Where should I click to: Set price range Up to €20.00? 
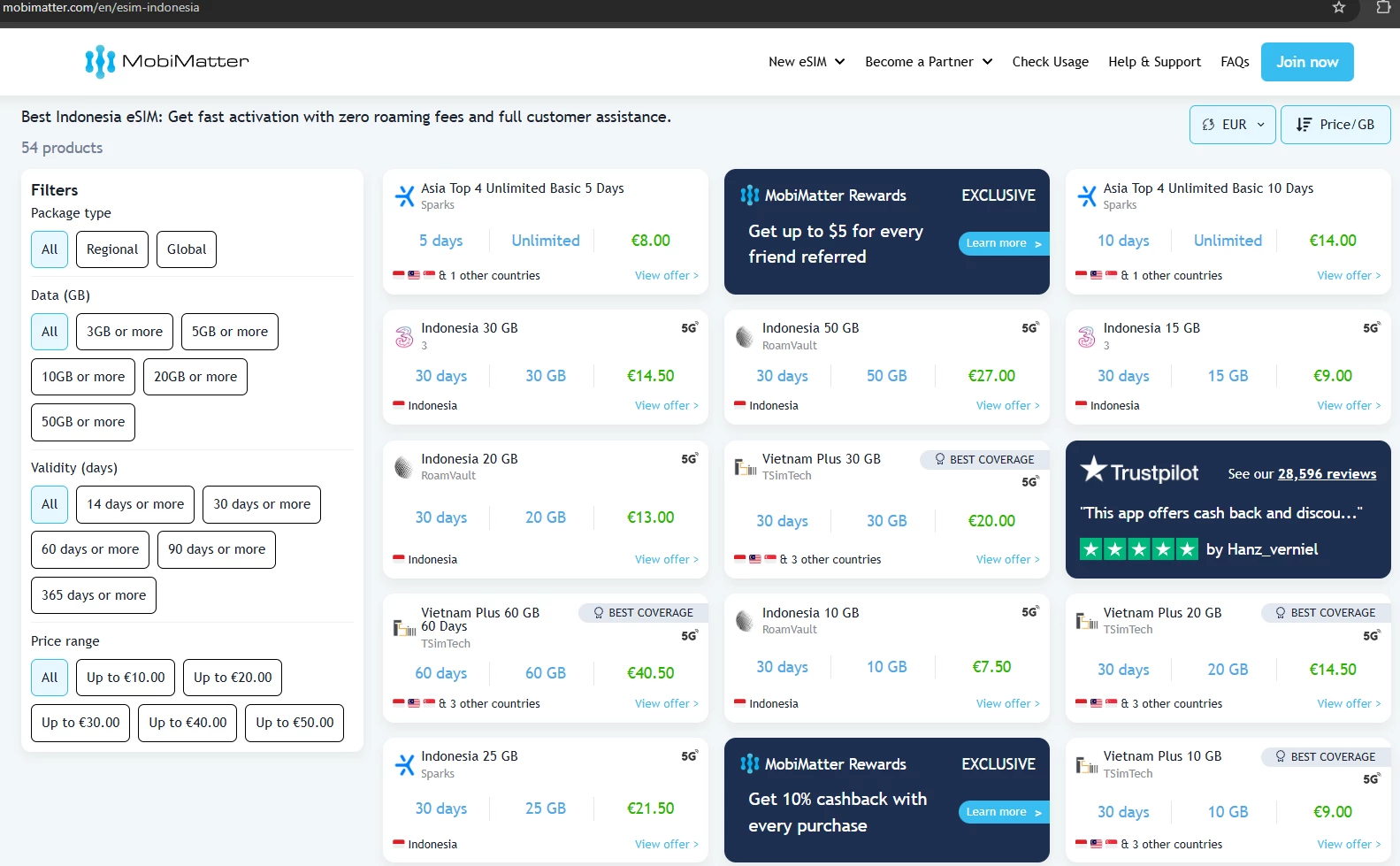[233, 678]
